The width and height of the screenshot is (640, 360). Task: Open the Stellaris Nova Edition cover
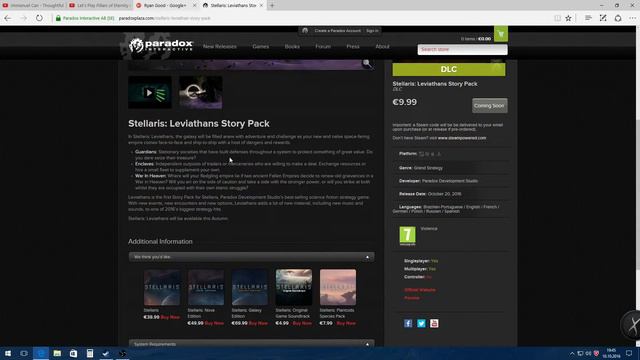pyautogui.click(x=206, y=287)
